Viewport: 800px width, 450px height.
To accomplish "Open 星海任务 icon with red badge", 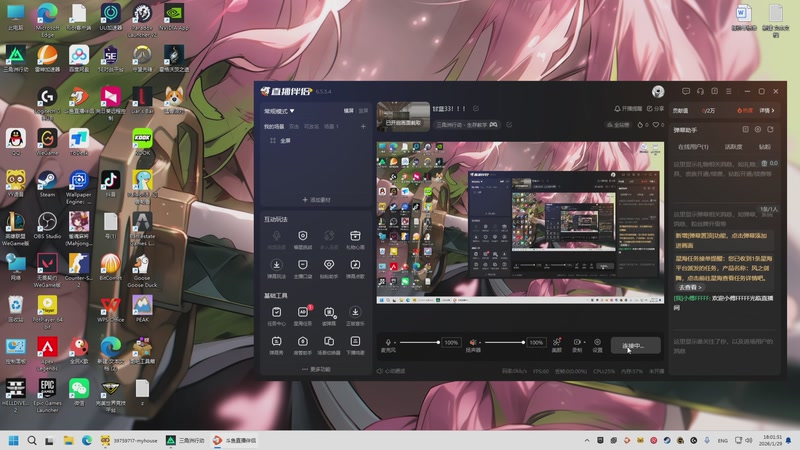I will (303, 312).
